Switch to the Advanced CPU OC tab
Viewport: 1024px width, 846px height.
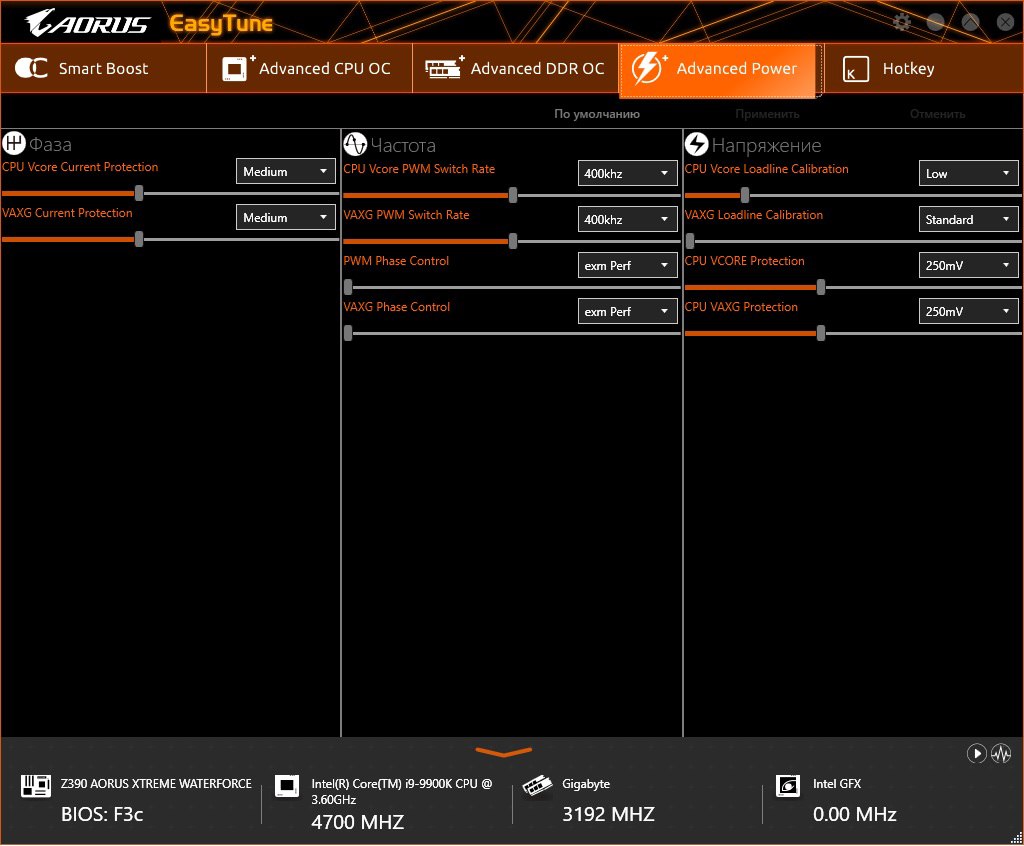[x=310, y=69]
